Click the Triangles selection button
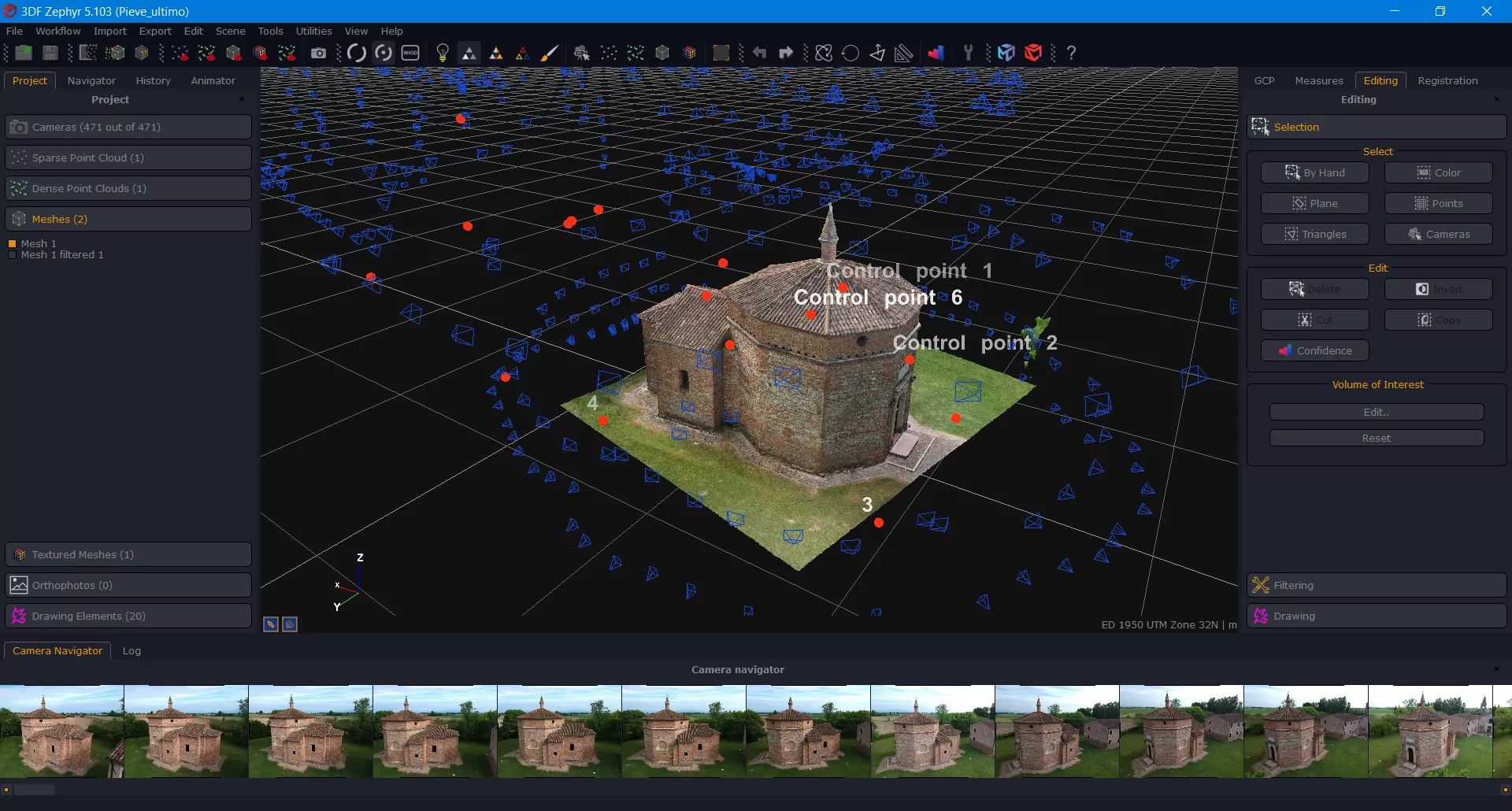Image resolution: width=1512 pixels, height=811 pixels. pos(1315,234)
